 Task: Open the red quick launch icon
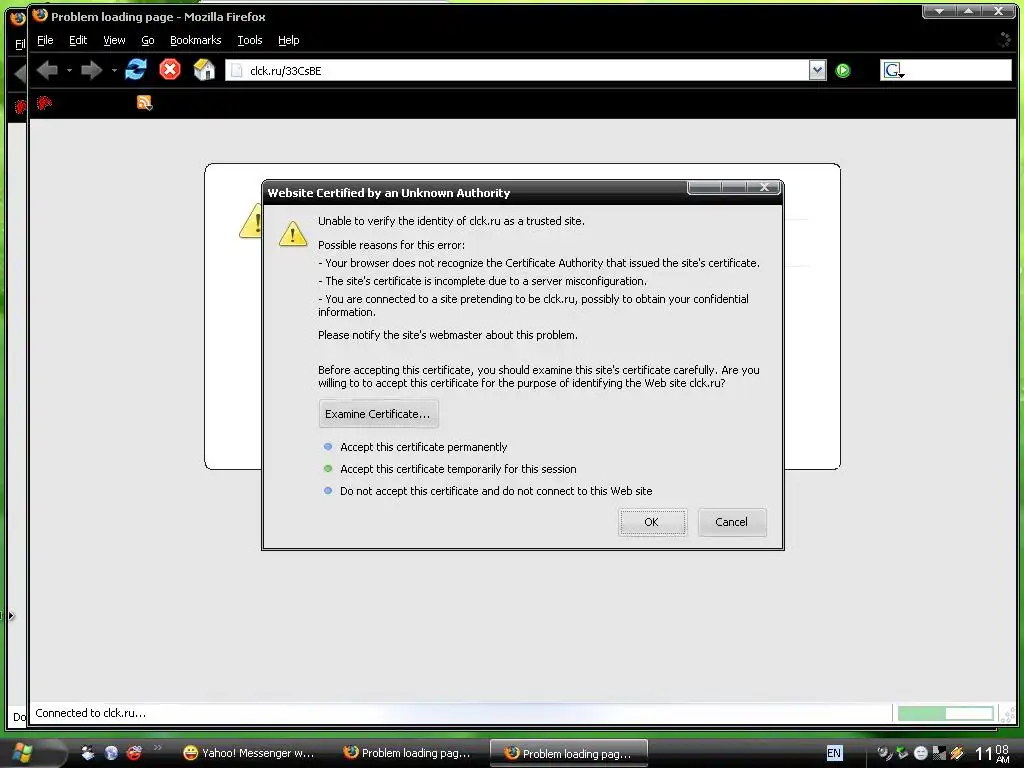(x=134, y=753)
